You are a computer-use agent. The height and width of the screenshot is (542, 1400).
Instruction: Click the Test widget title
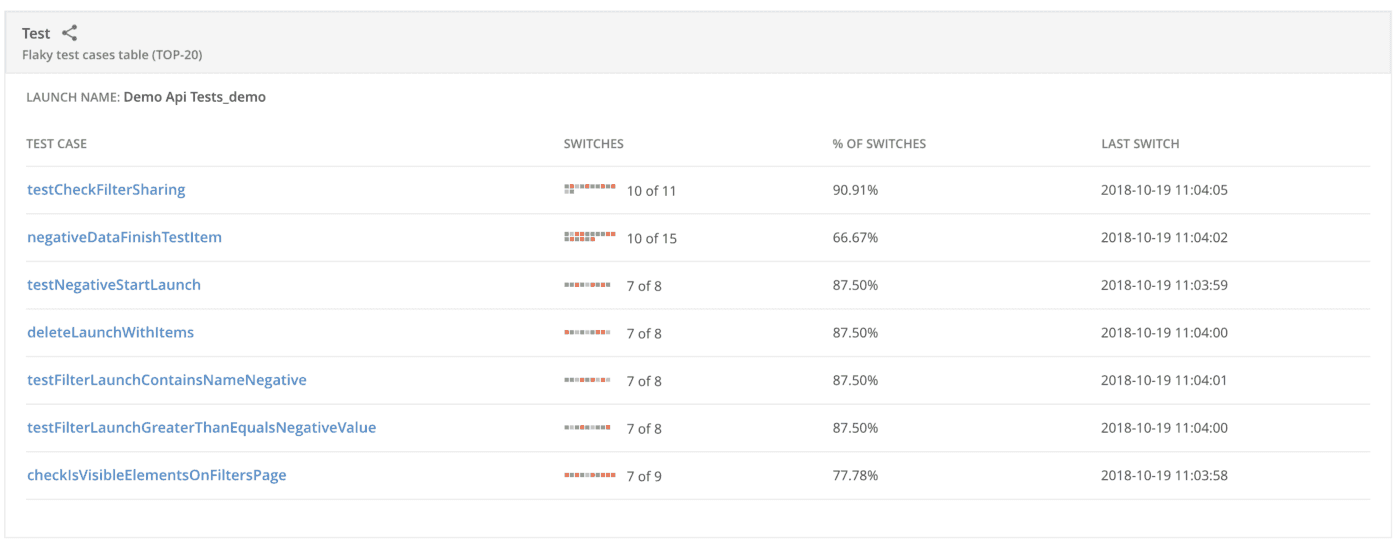pyautogui.click(x=36, y=33)
